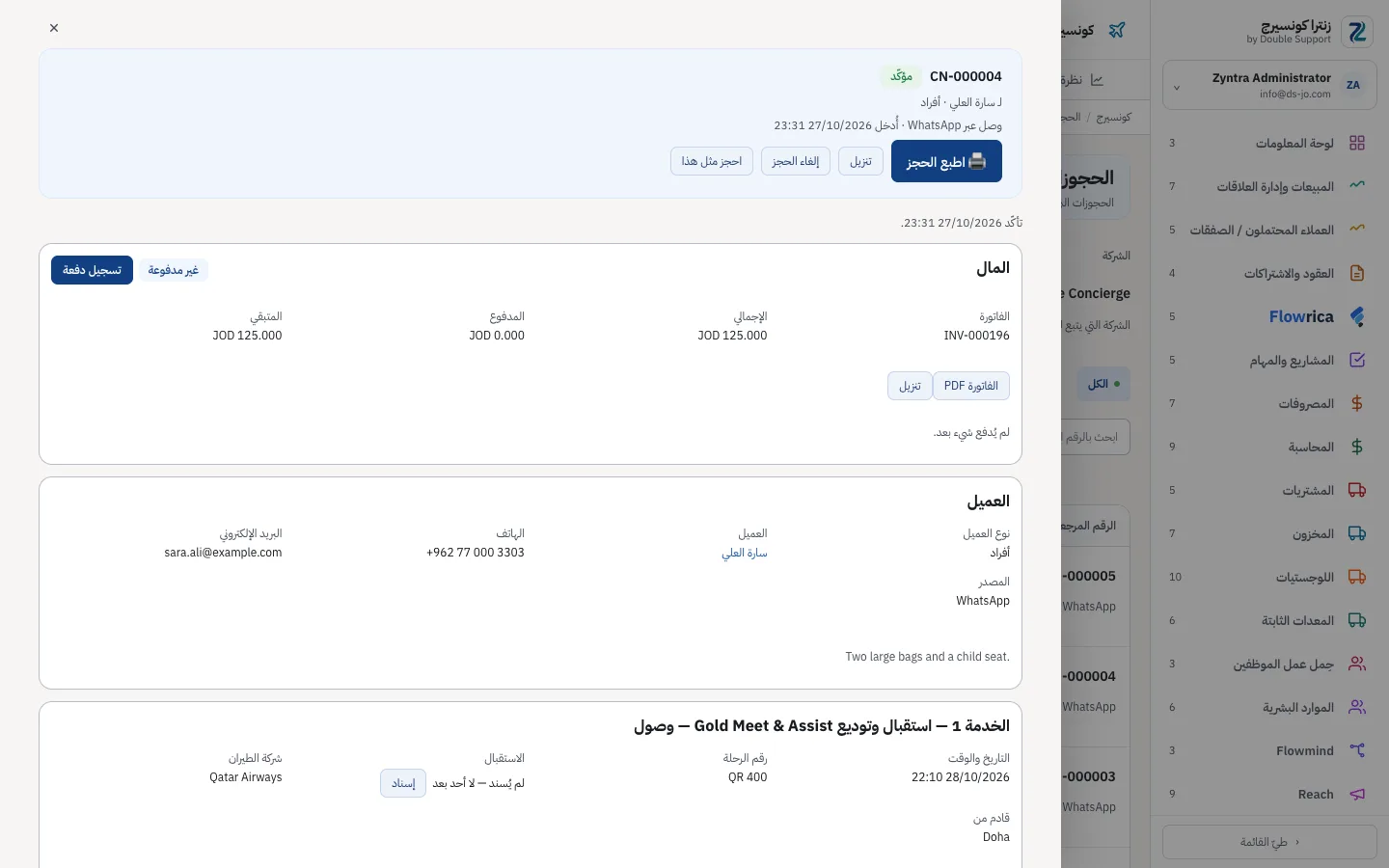Screen dimensions: 1389x868
Task: Click the airplane Concierge icon in the header
Action: tap(1117, 30)
